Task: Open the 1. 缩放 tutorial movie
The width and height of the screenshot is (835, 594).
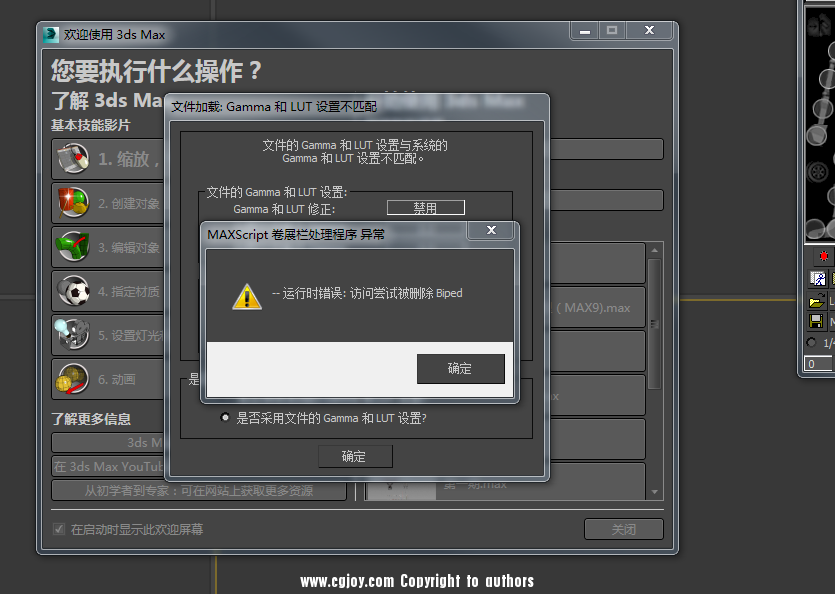Action: 109,159
